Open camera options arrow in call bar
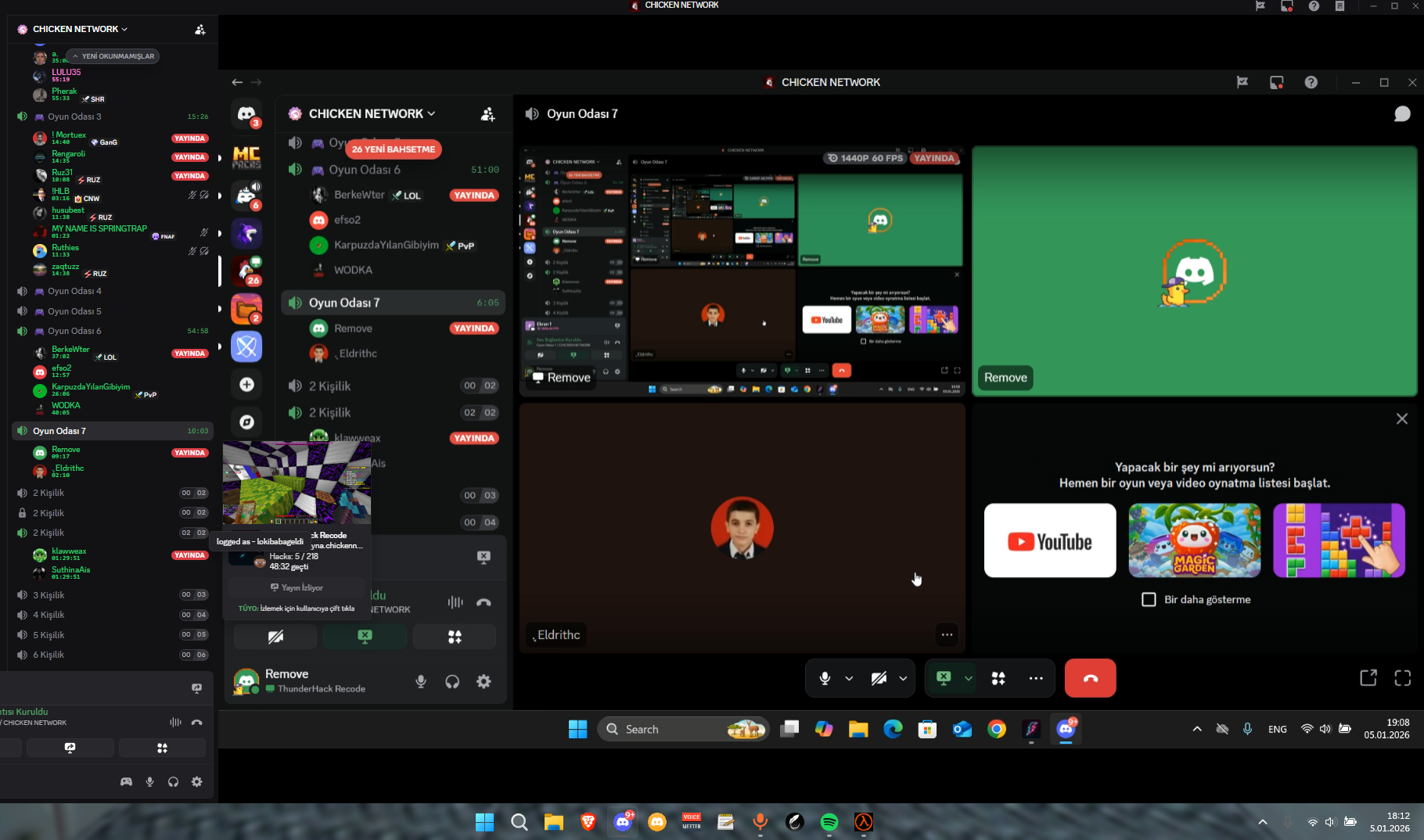The image size is (1424, 840). click(903, 678)
